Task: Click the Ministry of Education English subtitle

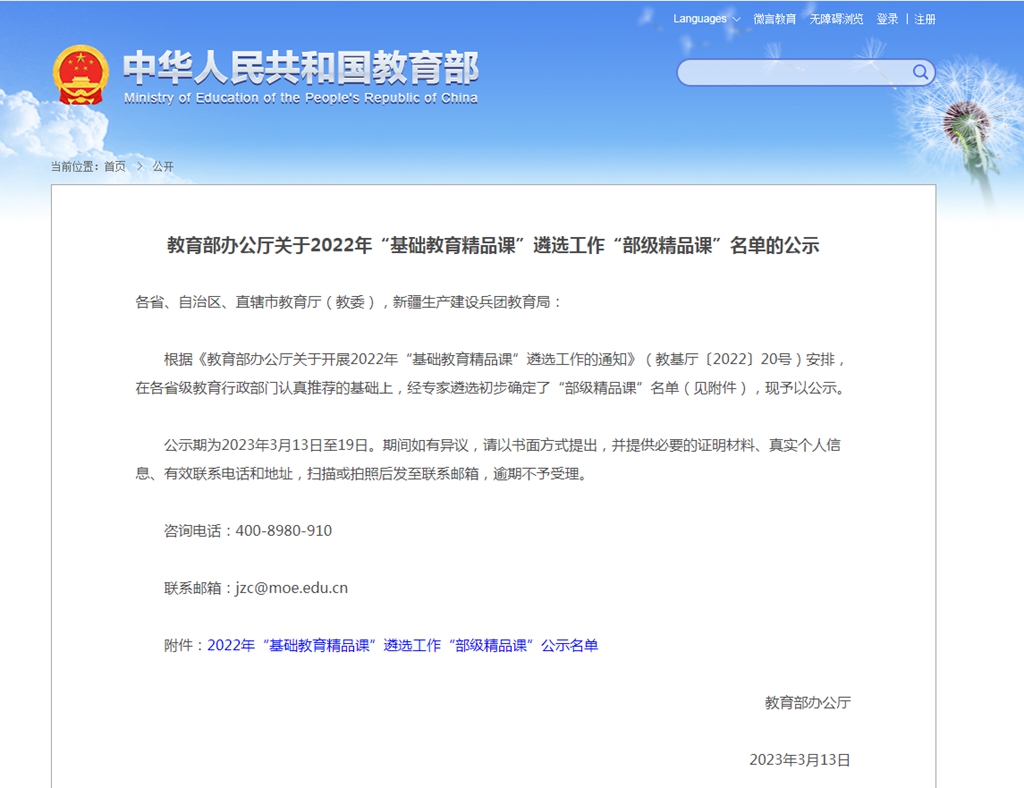Action: pyautogui.click(x=301, y=98)
